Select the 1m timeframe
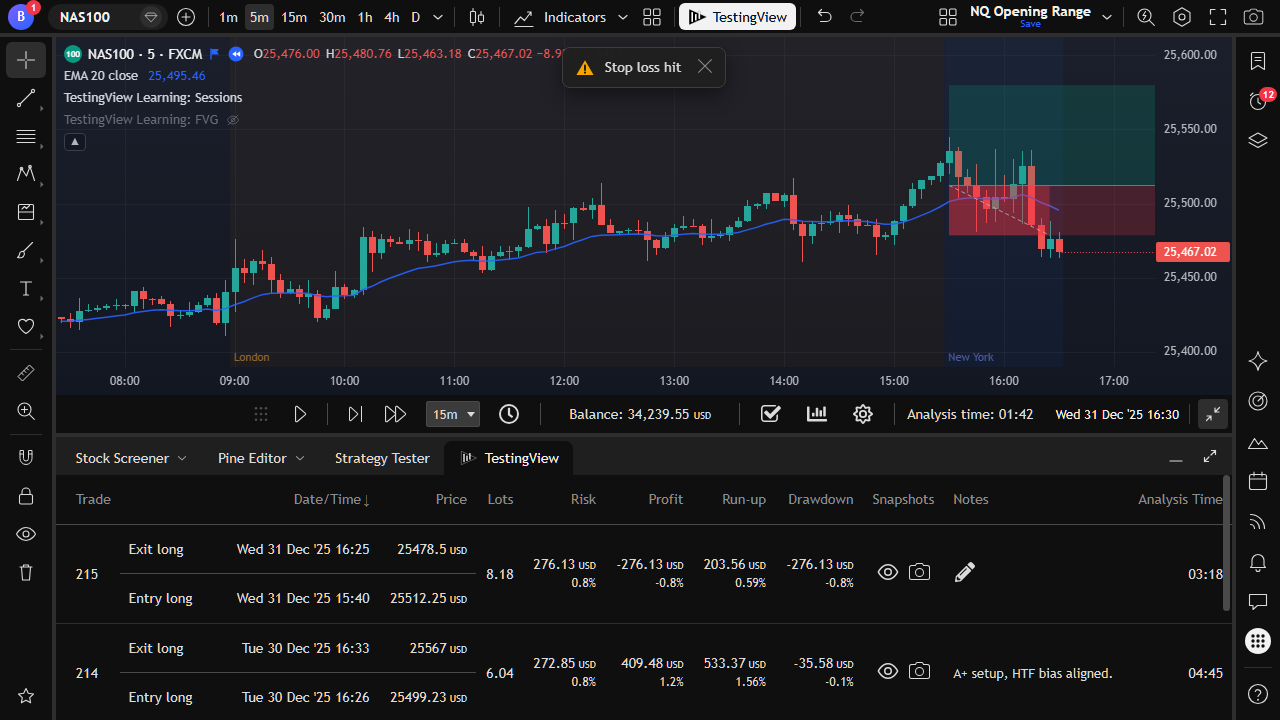This screenshot has width=1280, height=720. [x=229, y=17]
